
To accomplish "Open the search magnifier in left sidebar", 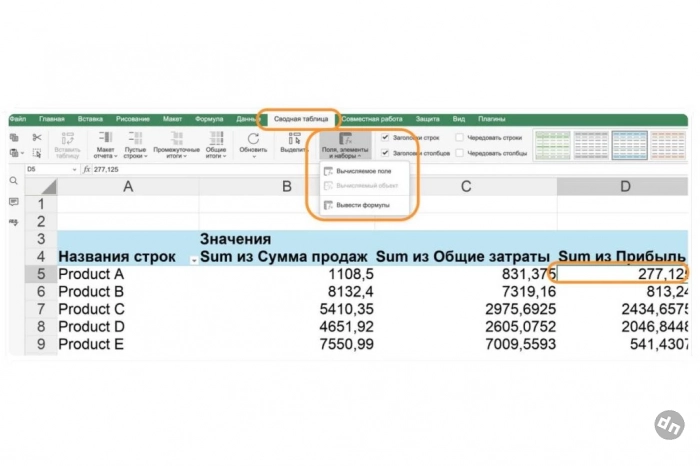I will point(14,181).
